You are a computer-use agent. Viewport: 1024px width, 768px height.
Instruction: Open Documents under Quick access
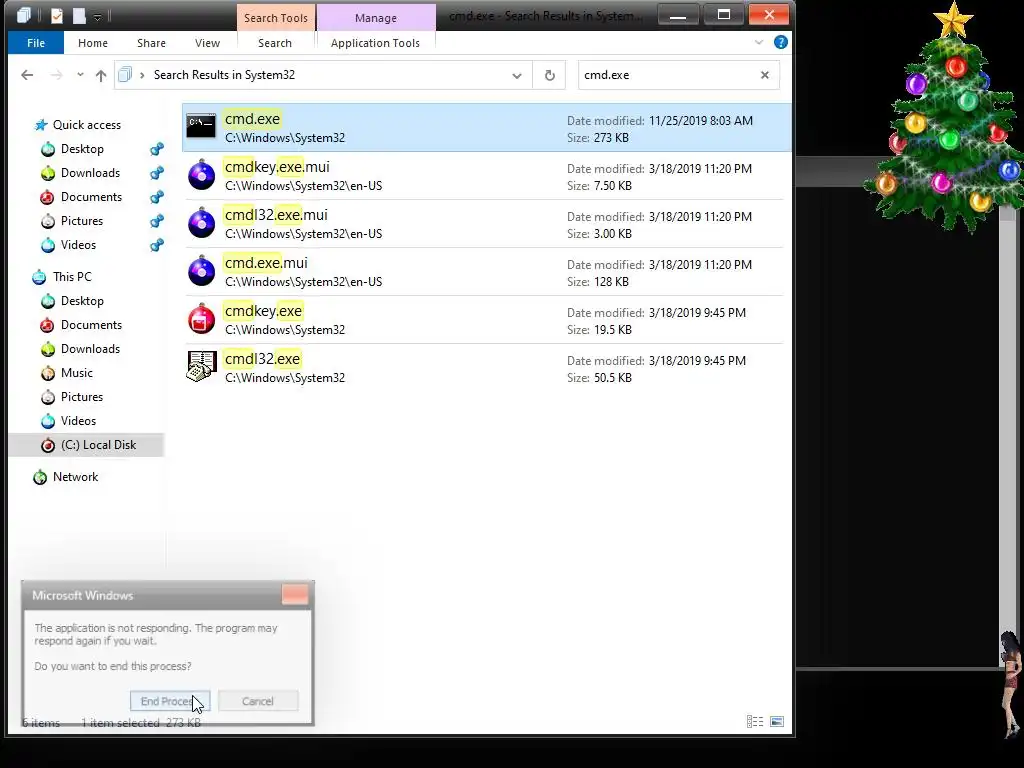pos(91,197)
